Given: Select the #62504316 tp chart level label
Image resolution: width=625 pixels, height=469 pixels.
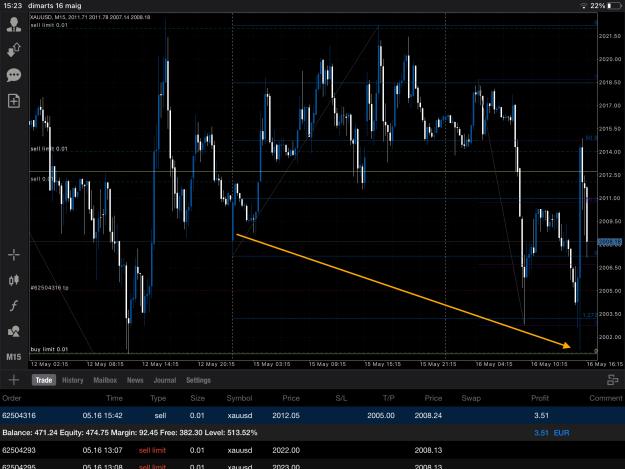Looking at the screenshot, I should pos(49,288).
